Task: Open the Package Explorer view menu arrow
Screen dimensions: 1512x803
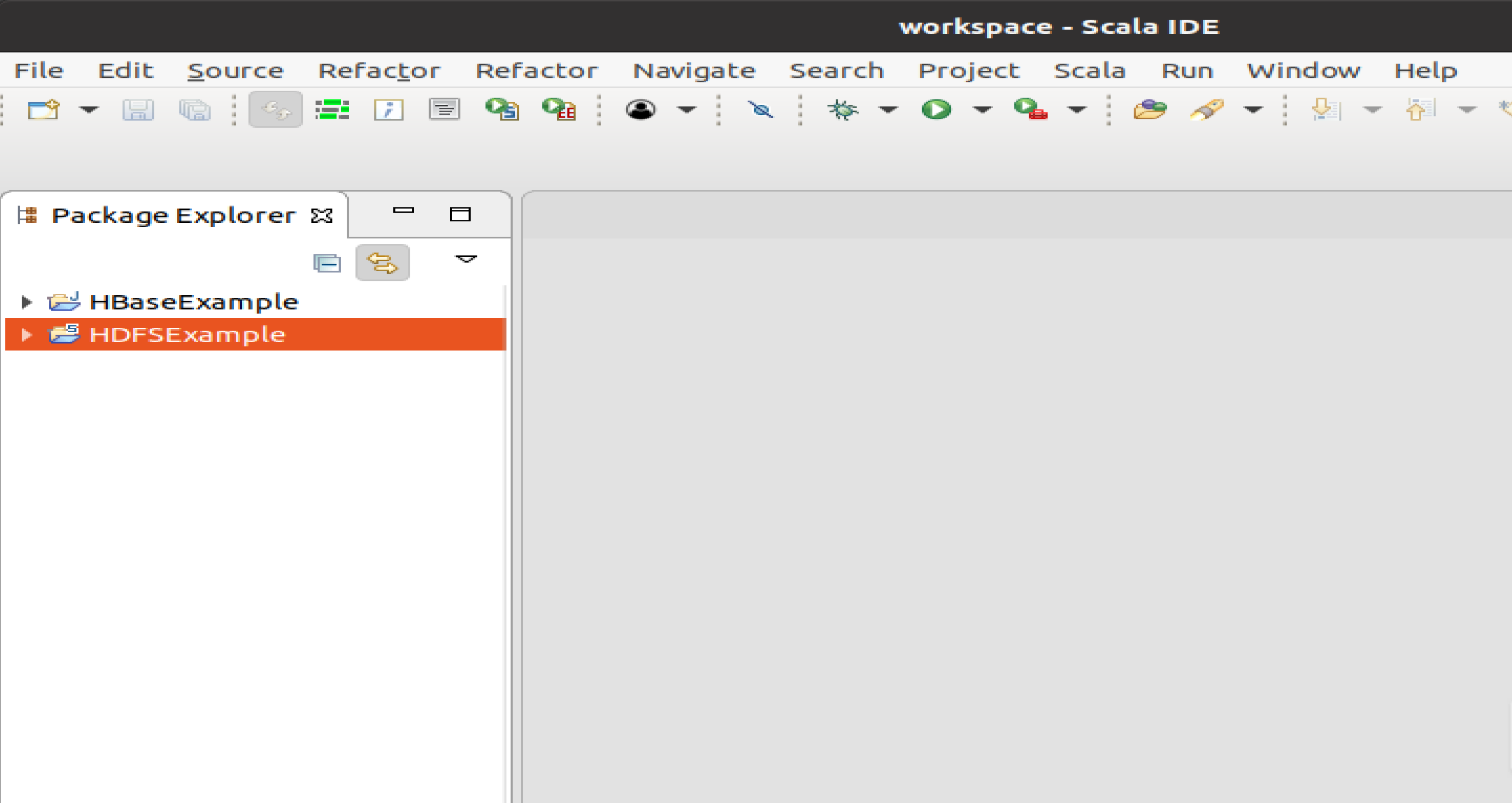Action: 466,259
